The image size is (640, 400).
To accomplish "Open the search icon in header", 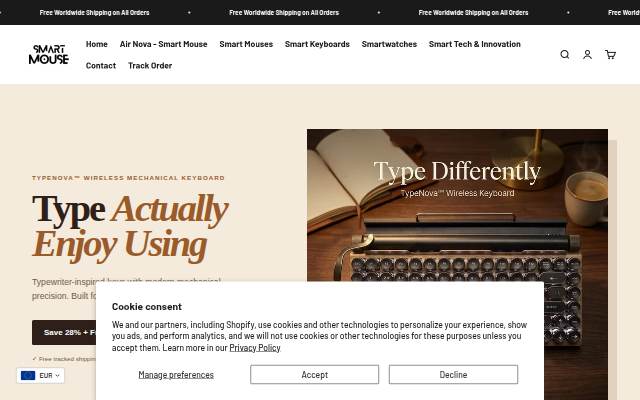I will point(564,54).
